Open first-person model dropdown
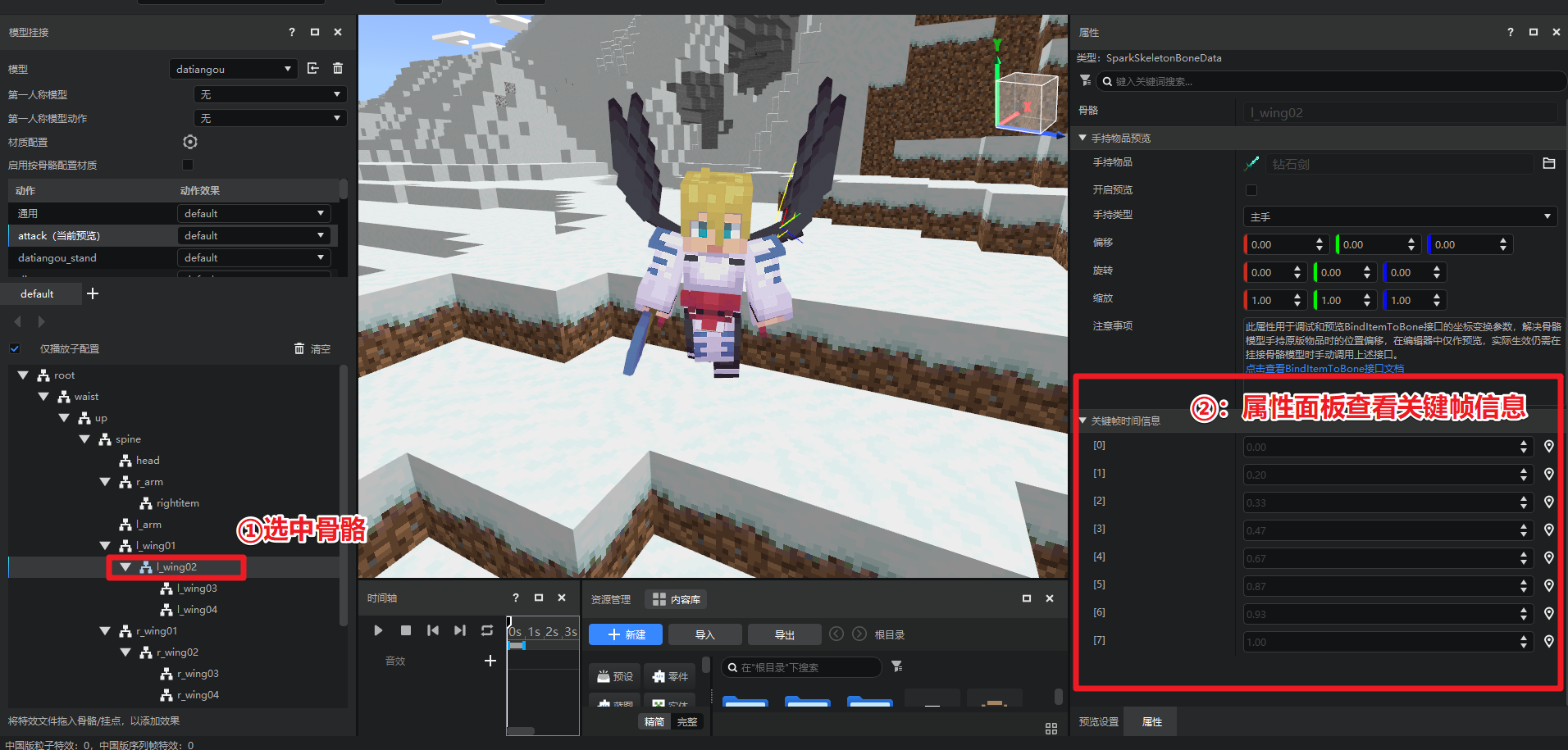1568x750 pixels. point(271,94)
